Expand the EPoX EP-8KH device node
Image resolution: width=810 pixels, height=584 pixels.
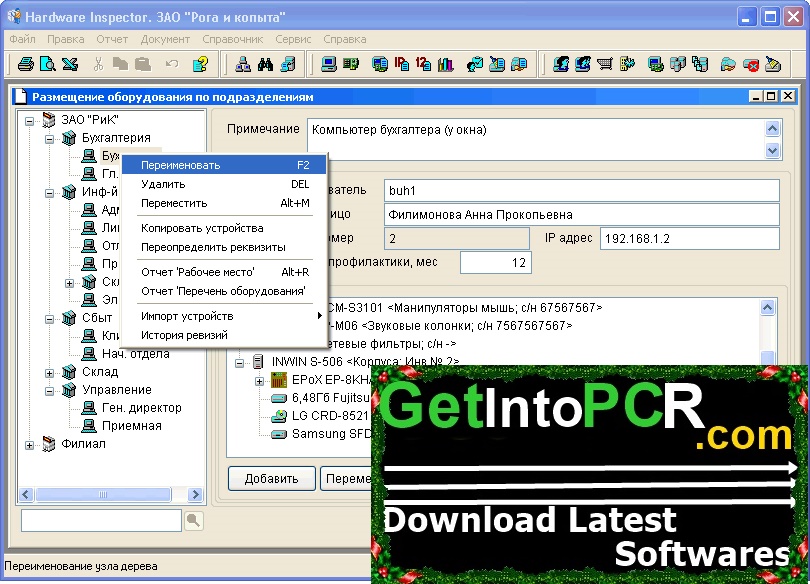(x=259, y=381)
